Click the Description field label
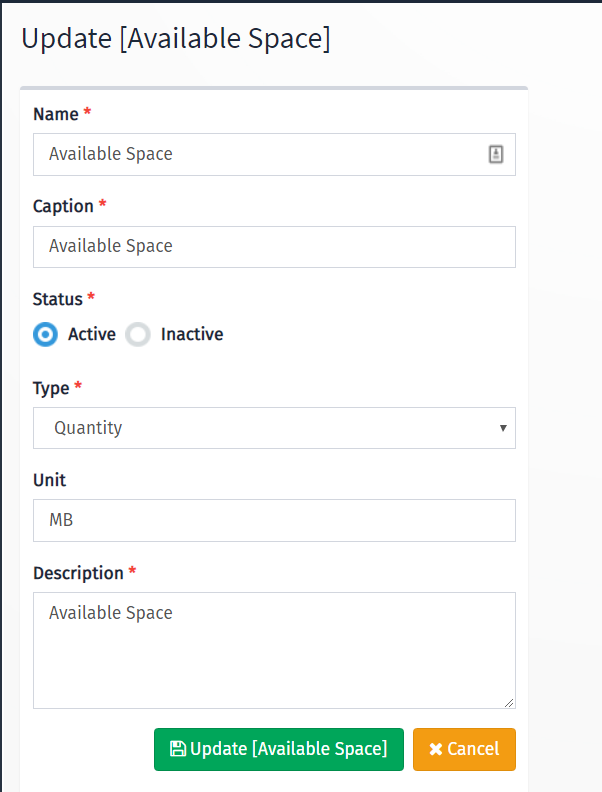The width and height of the screenshot is (602, 792). click(x=78, y=573)
